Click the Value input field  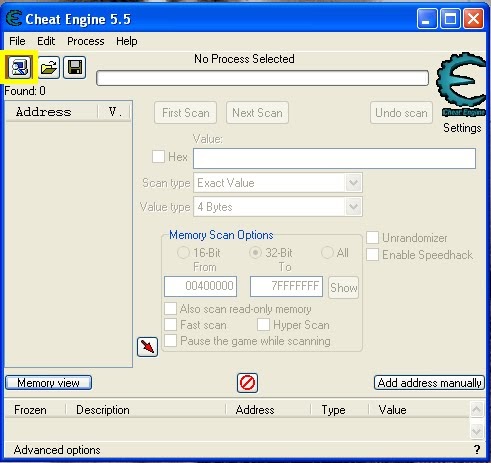(x=334, y=158)
